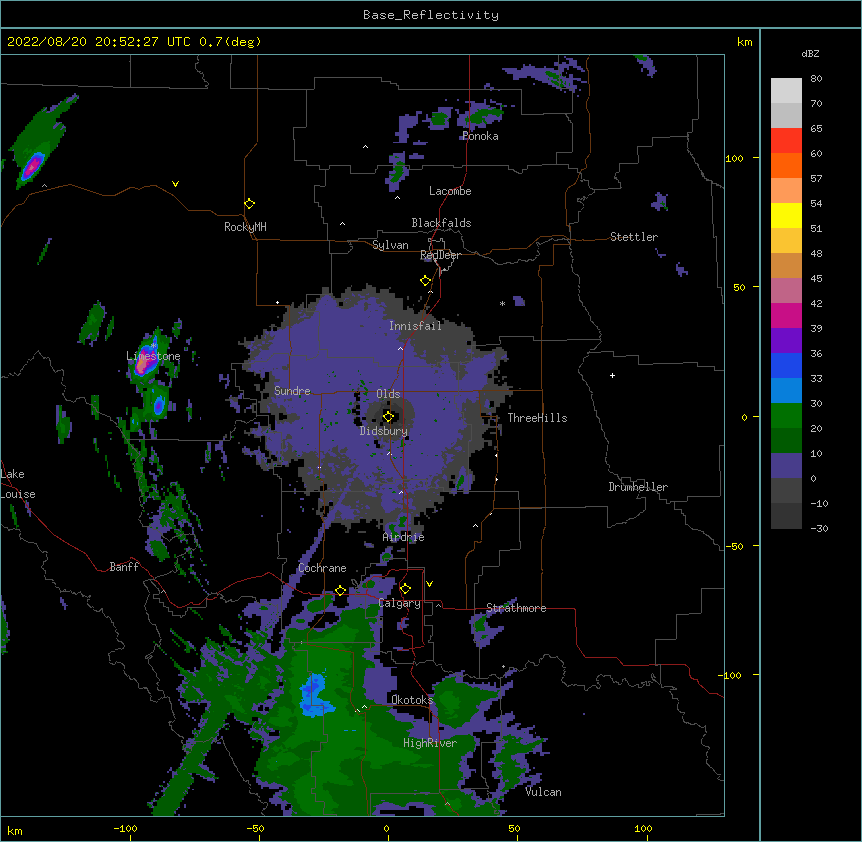Click the RedDeer label
The height and width of the screenshot is (842, 862).
point(440,255)
